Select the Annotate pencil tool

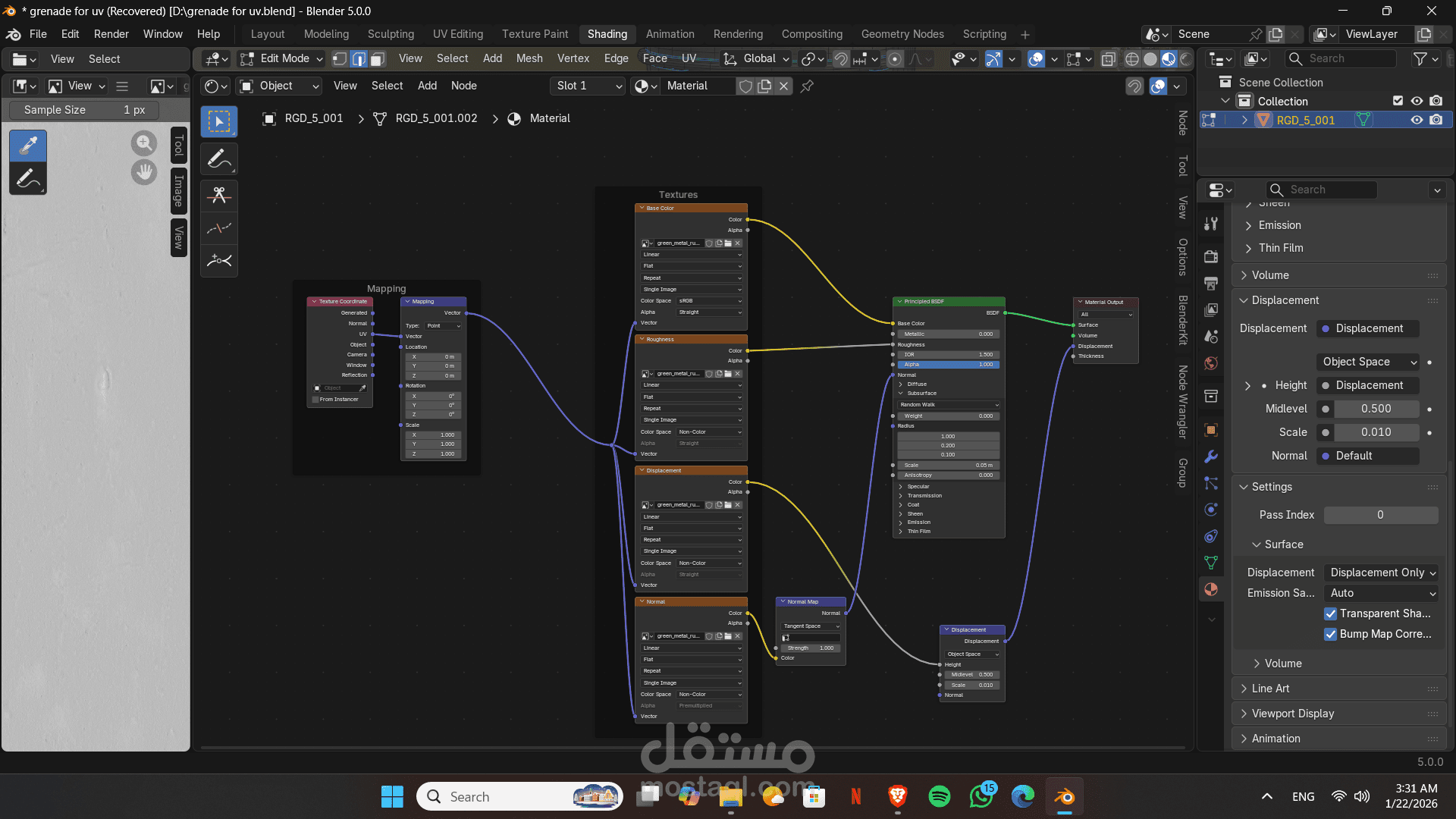point(219,159)
